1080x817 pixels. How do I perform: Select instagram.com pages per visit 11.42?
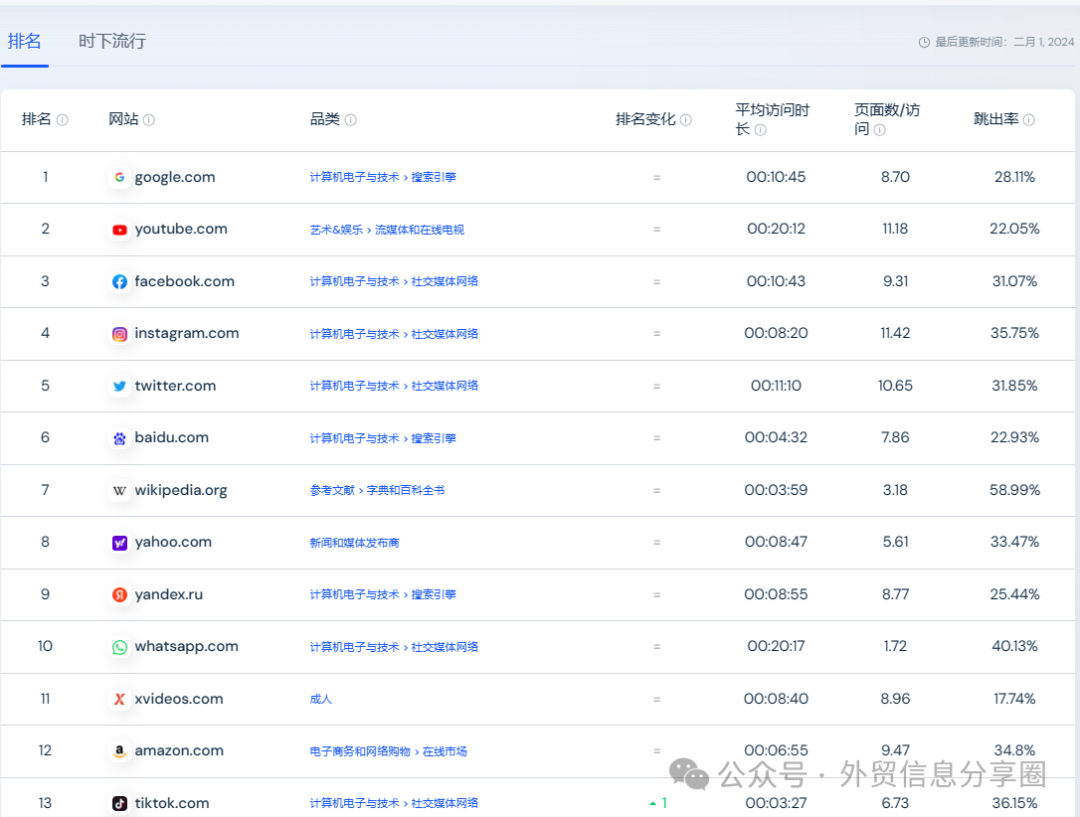895,333
